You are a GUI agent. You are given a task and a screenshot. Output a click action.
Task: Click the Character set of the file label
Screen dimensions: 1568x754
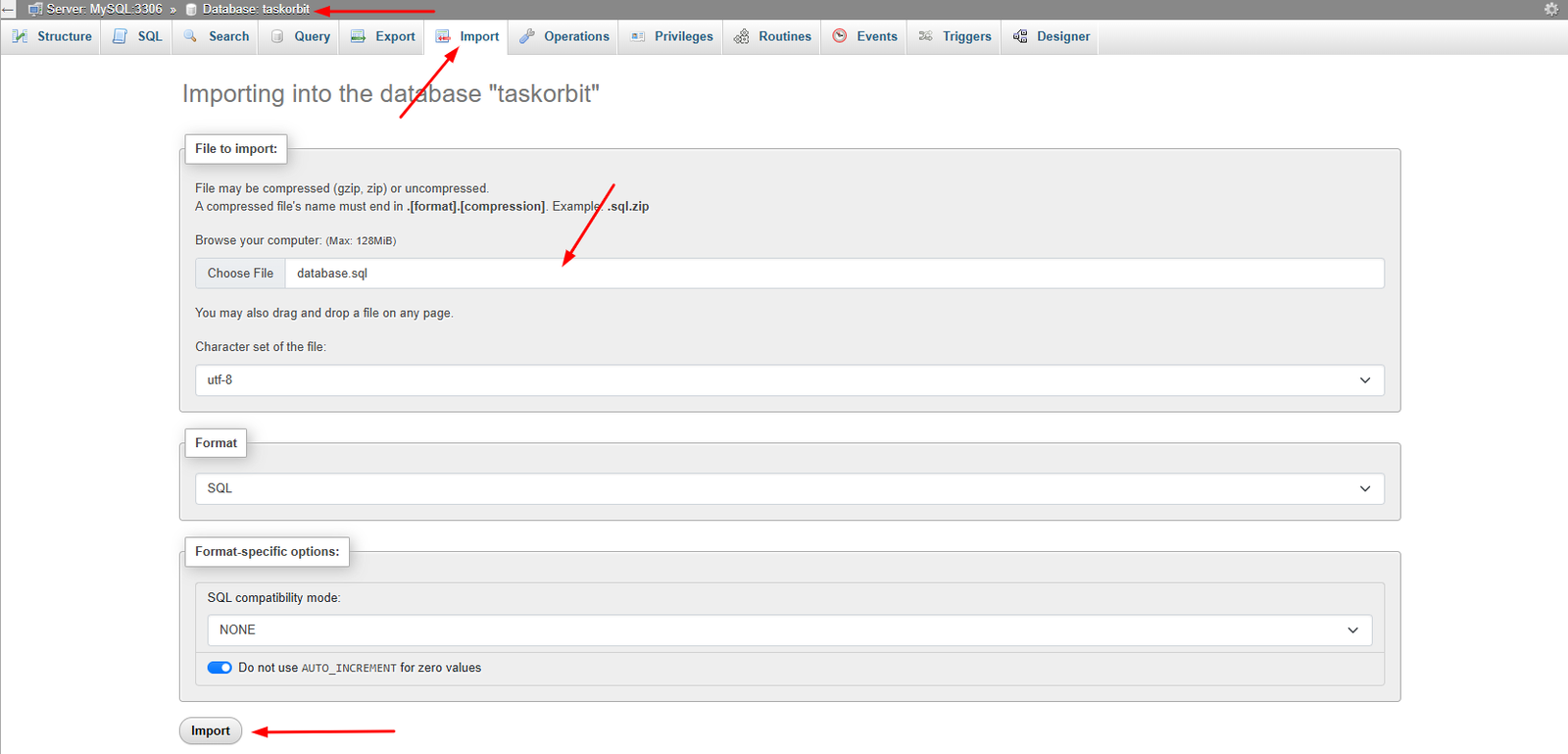pyautogui.click(x=261, y=347)
